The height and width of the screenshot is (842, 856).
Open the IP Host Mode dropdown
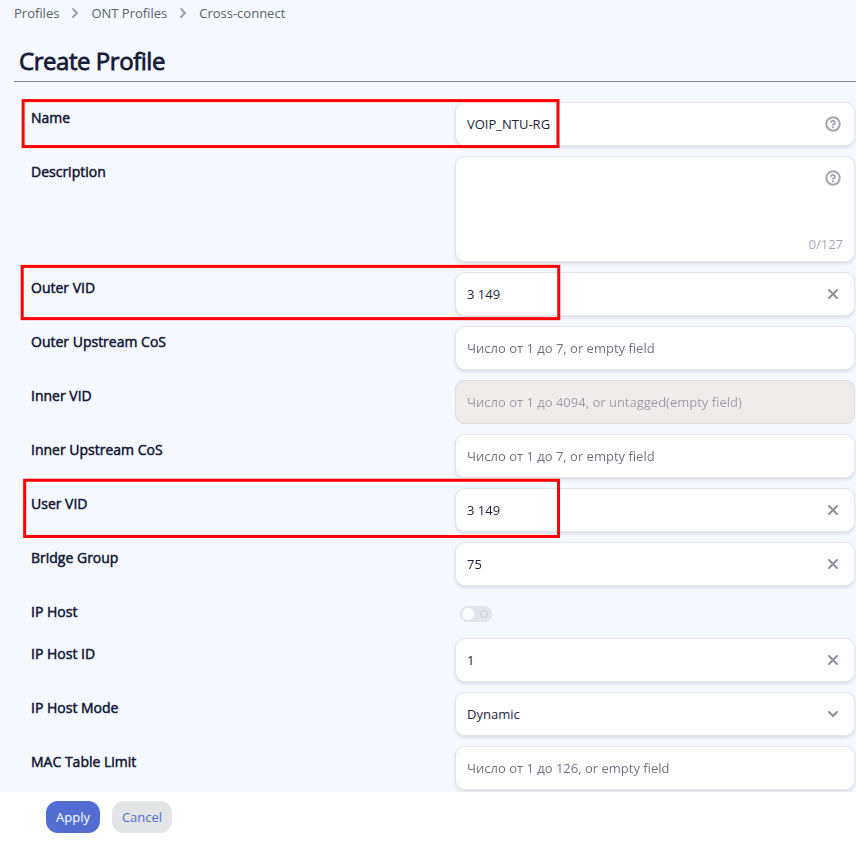[654, 714]
